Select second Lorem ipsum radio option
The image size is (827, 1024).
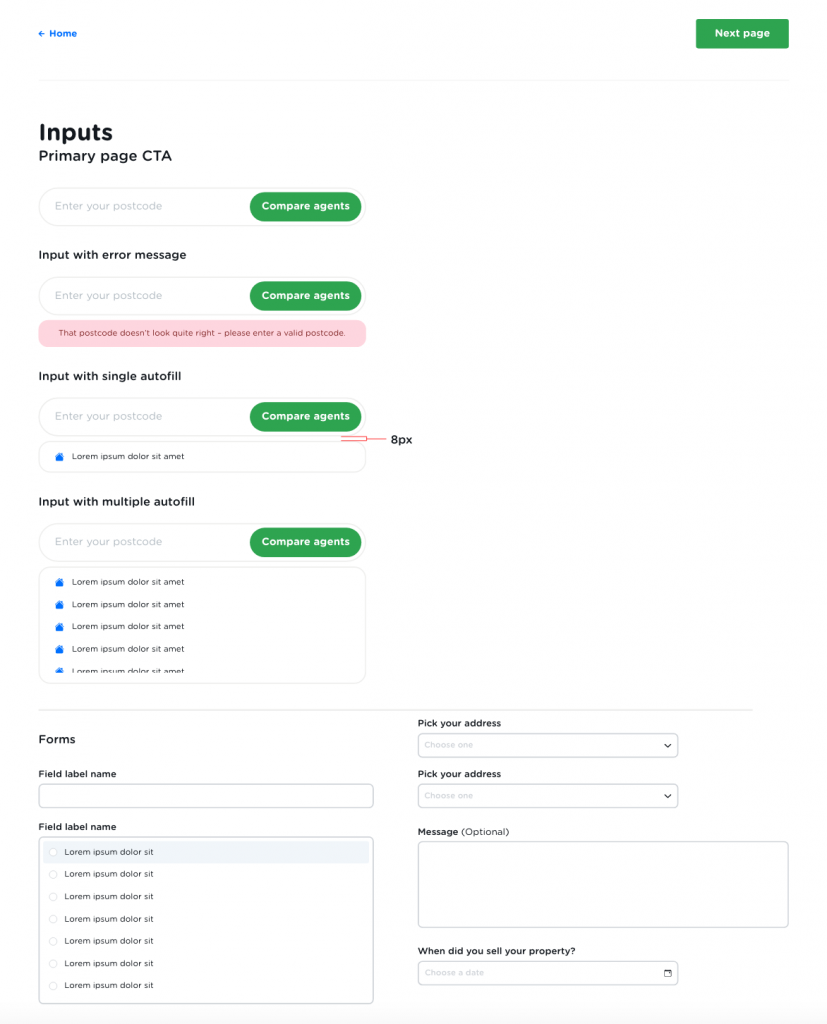click(x=53, y=874)
